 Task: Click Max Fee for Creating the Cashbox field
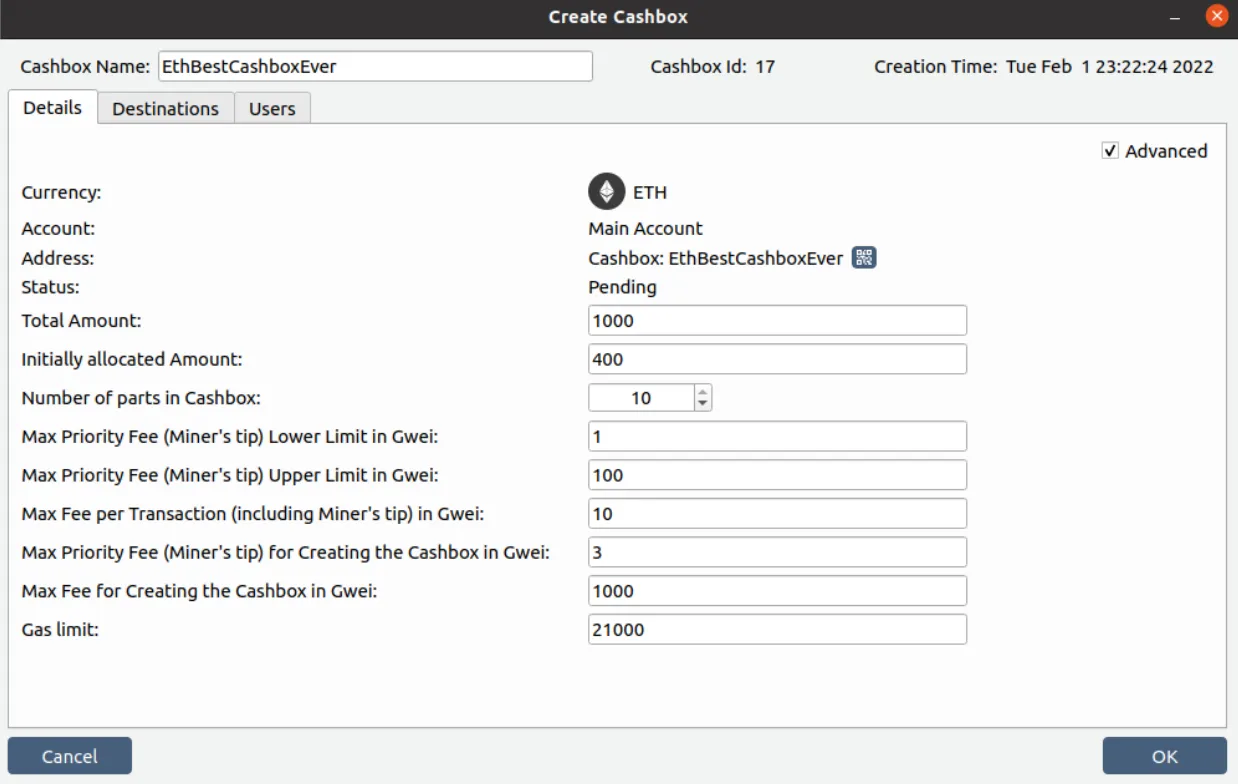click(777, 591)
